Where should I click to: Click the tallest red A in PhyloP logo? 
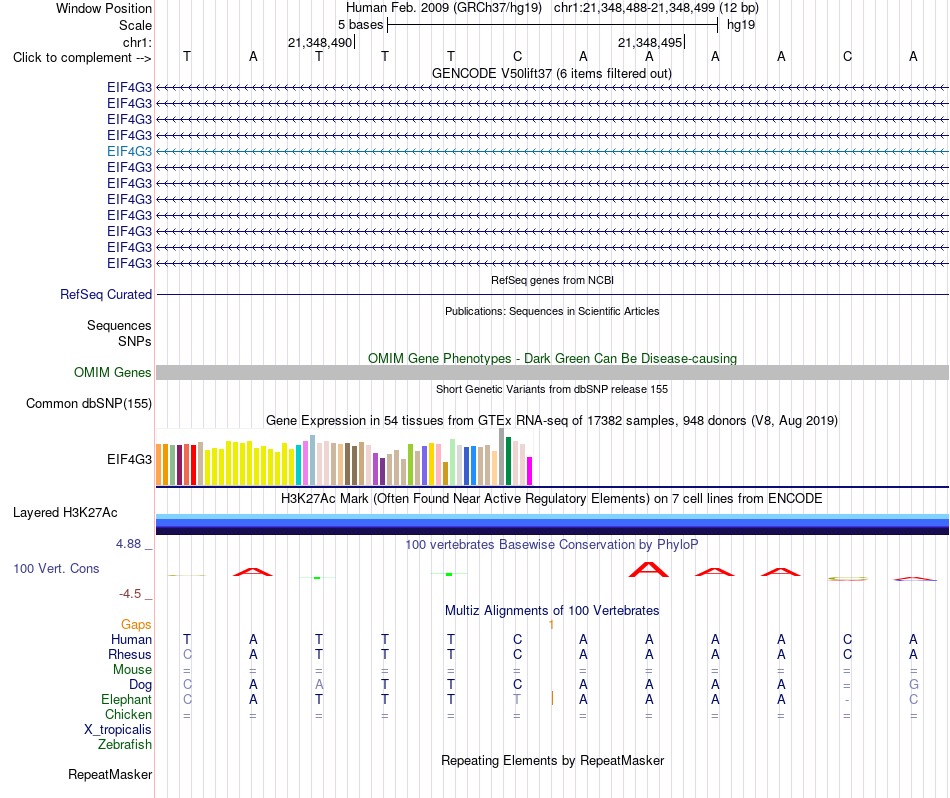pos(649,570)
